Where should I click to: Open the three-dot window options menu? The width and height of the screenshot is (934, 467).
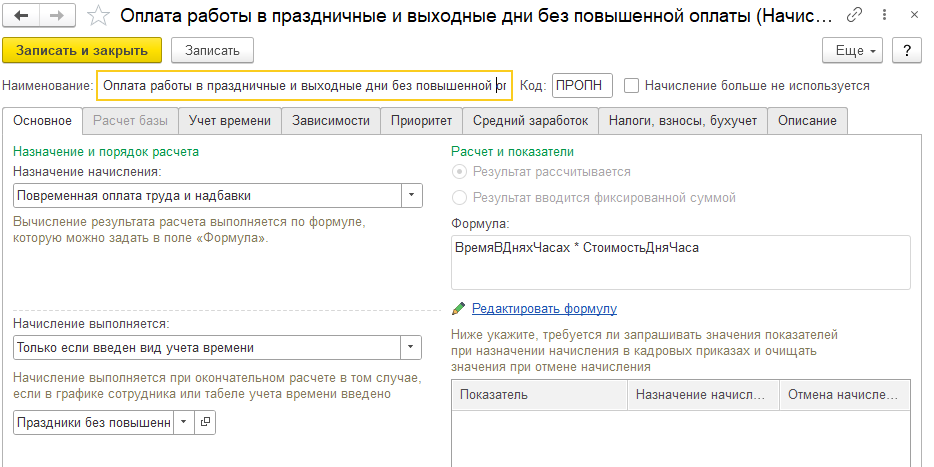tap(883, 16)
